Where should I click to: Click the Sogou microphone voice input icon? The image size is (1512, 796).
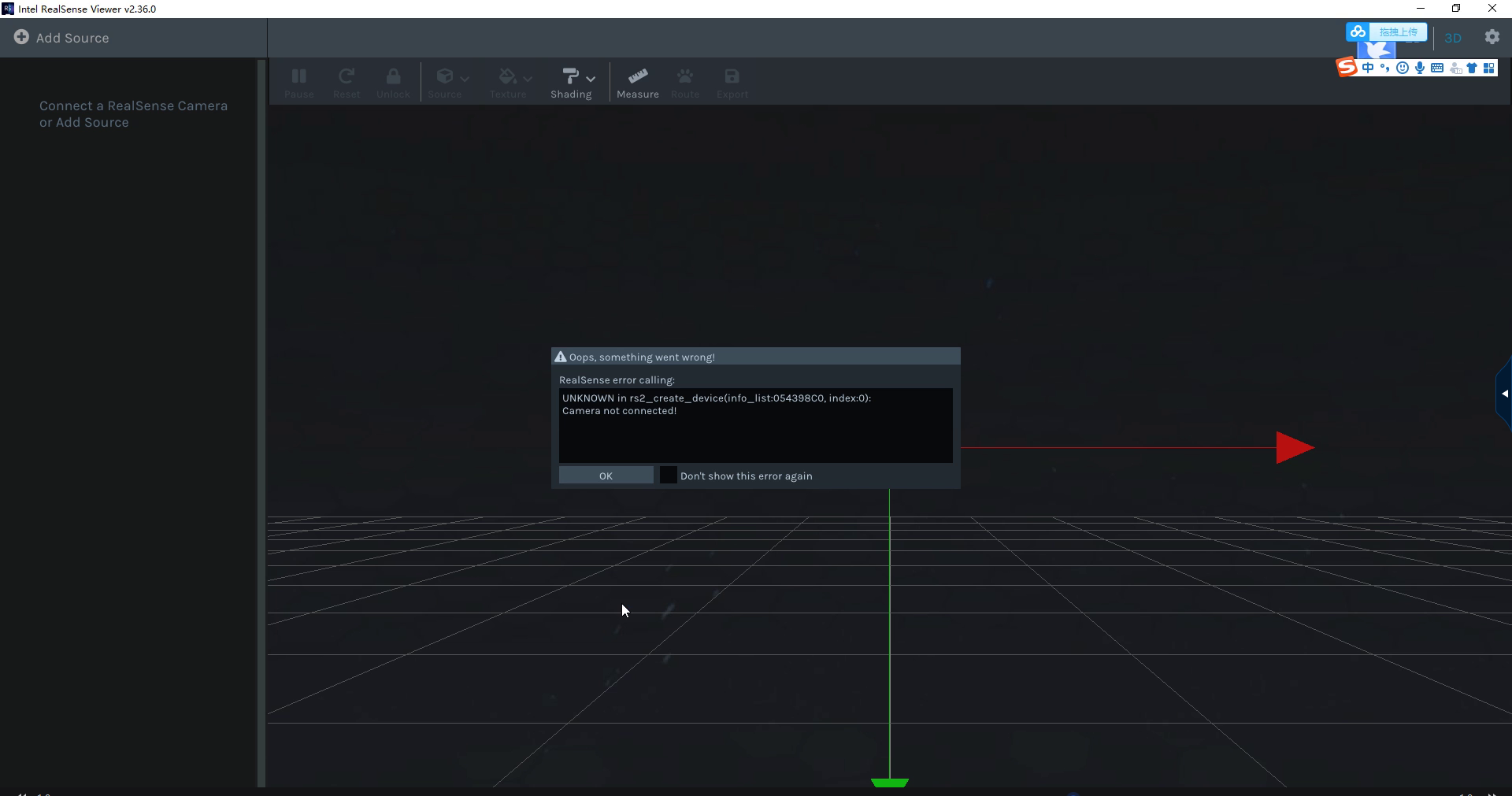(x=1420, y=68)
